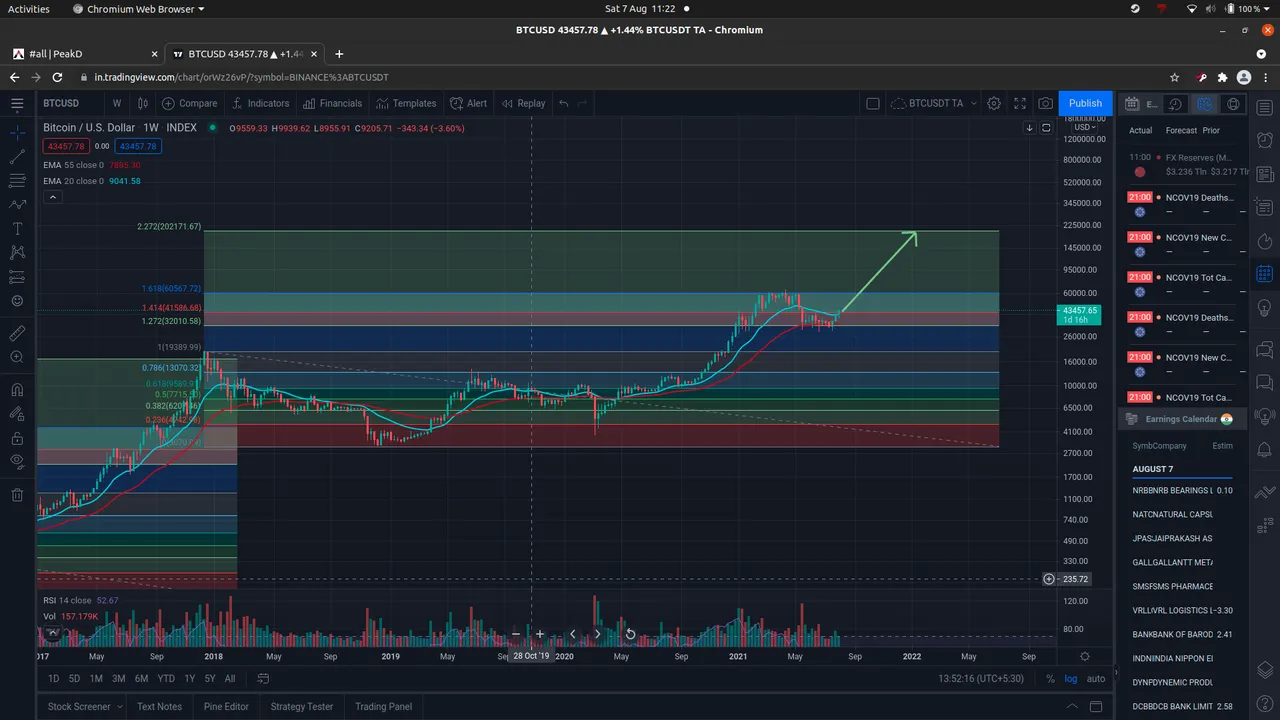Take a chart snapshot with camera icon
1280x720 pixels.
1045,103
